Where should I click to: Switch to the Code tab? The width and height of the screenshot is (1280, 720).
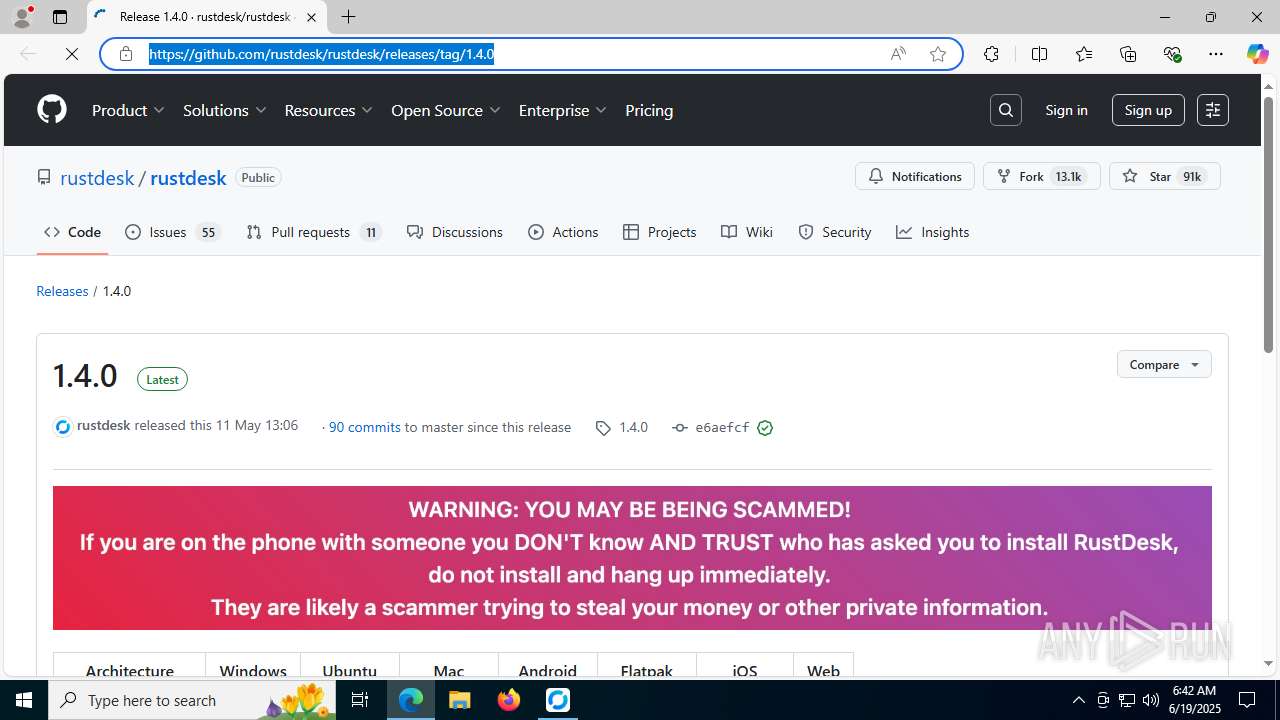72,232
